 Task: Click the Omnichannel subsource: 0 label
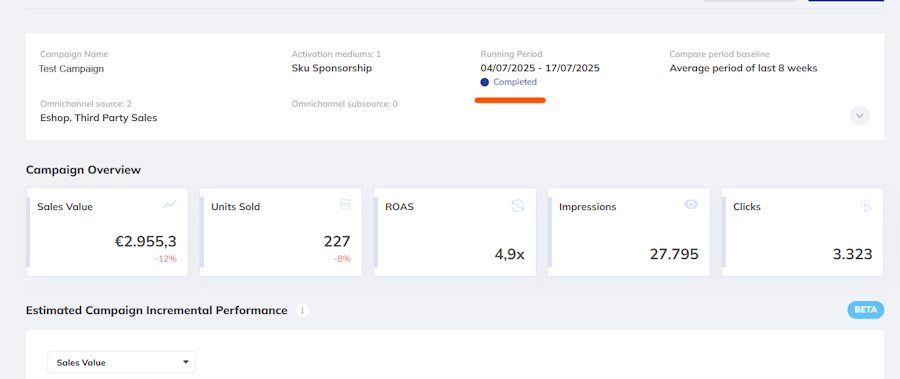(x=344, y=104)
